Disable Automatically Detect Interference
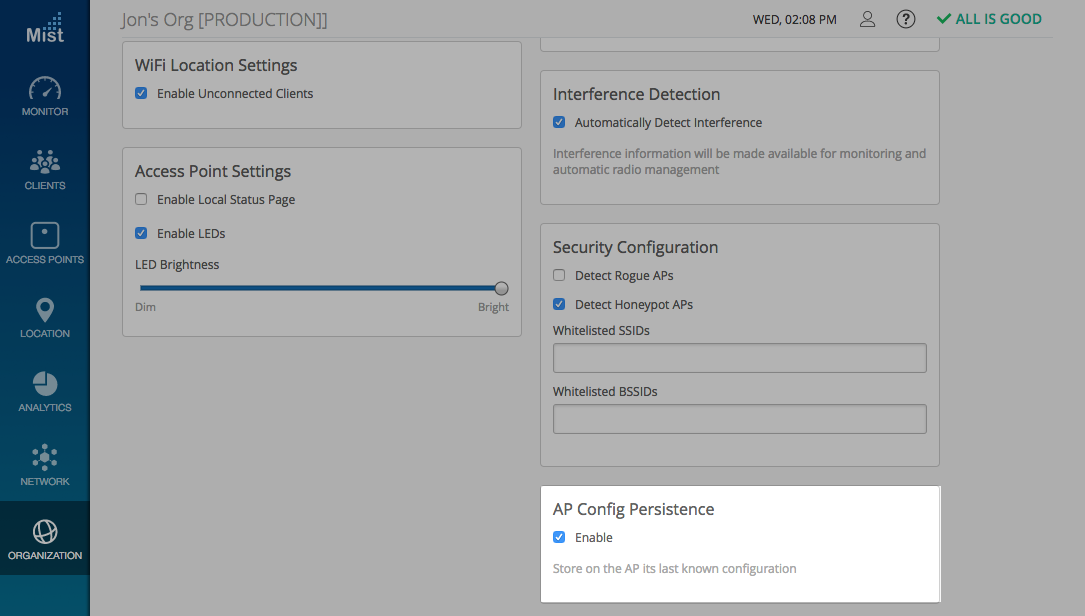 point(559,123)
